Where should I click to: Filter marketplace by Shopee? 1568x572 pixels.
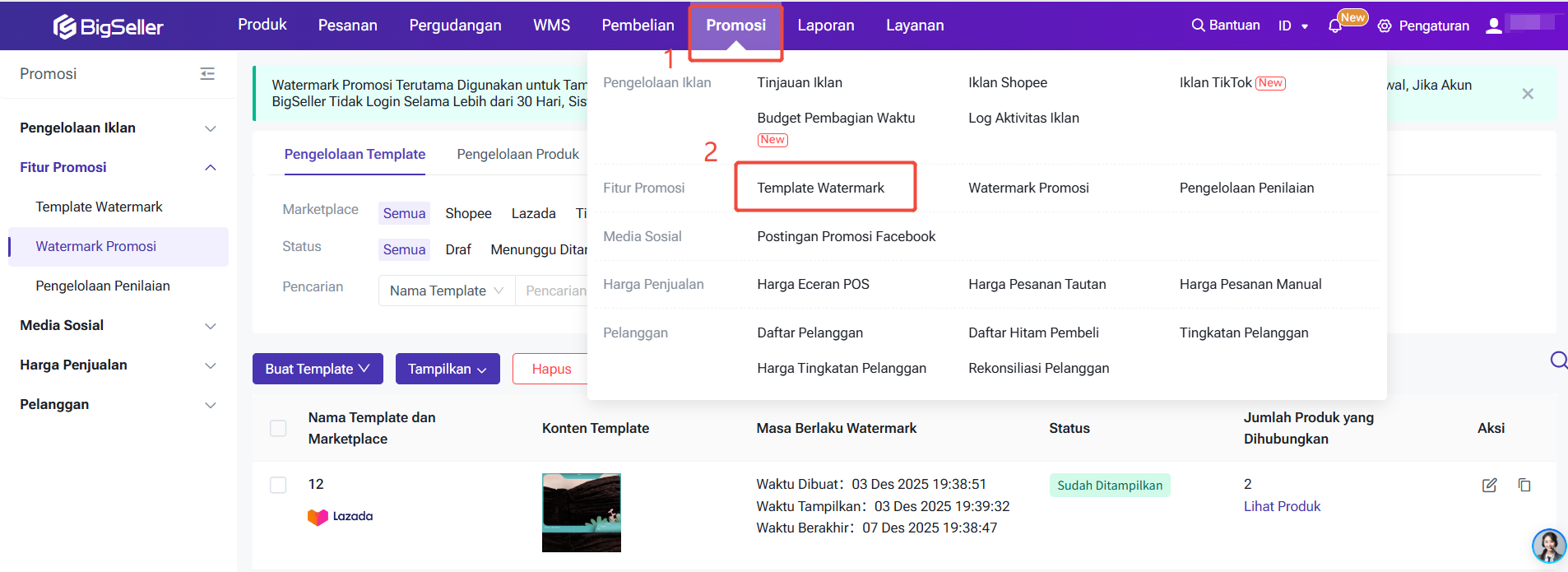[x=468, y=213]
